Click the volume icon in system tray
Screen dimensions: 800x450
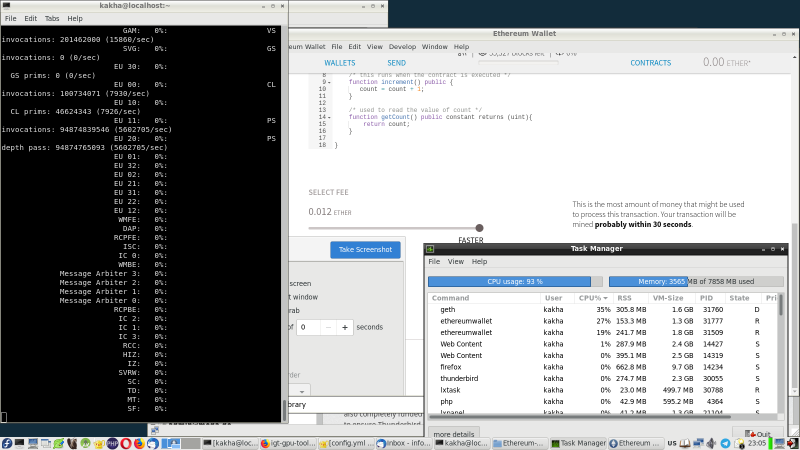coord(711,443)
